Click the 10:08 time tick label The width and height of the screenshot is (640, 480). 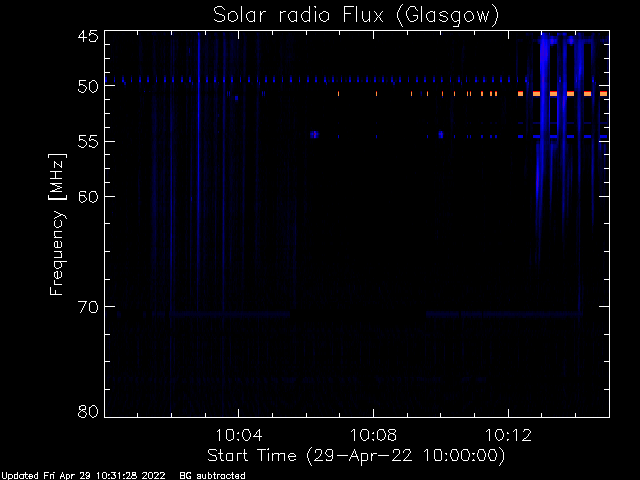click(x=373, y=435)
